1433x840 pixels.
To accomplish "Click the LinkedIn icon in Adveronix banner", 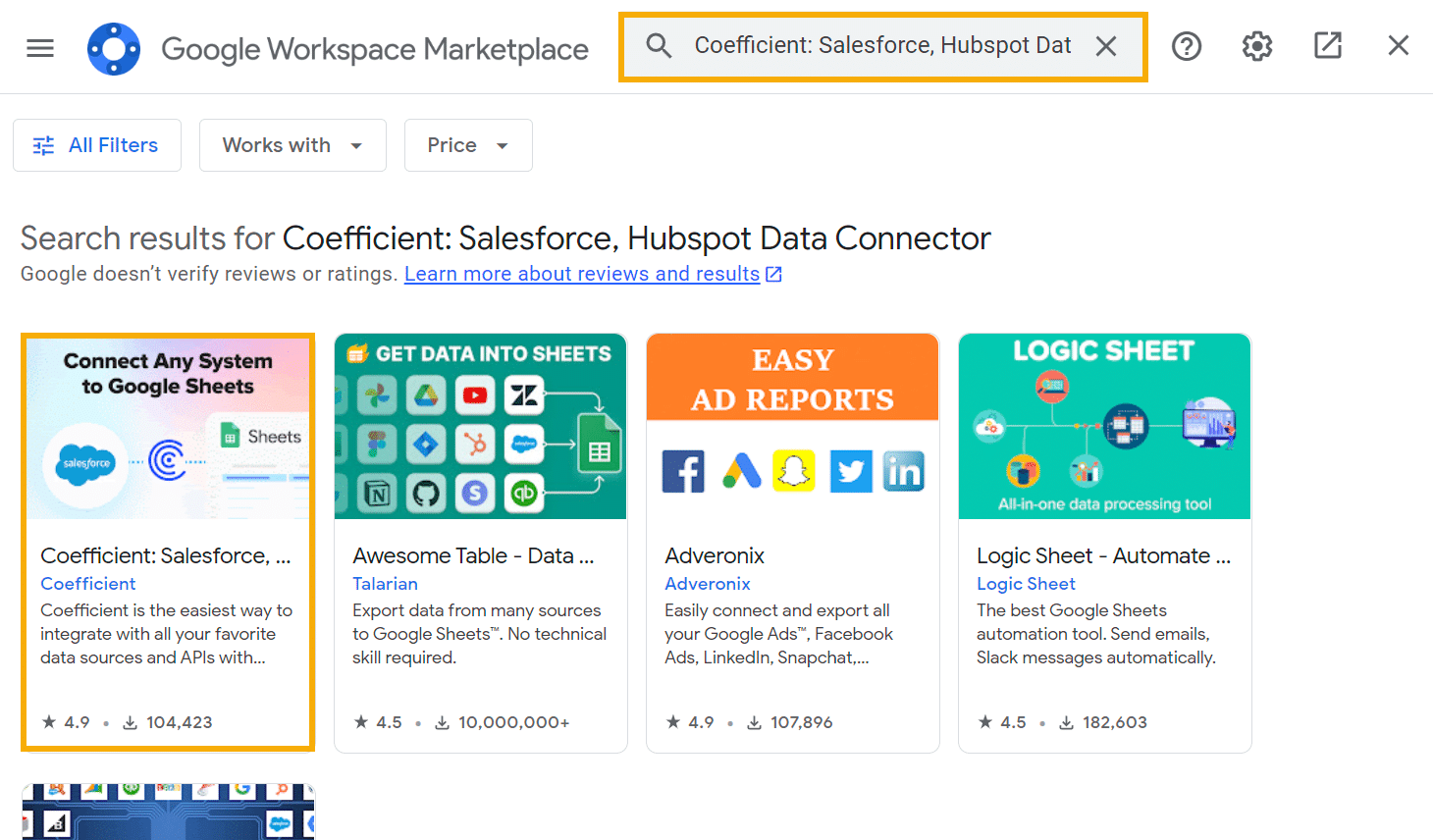I will tap(904, 472).
